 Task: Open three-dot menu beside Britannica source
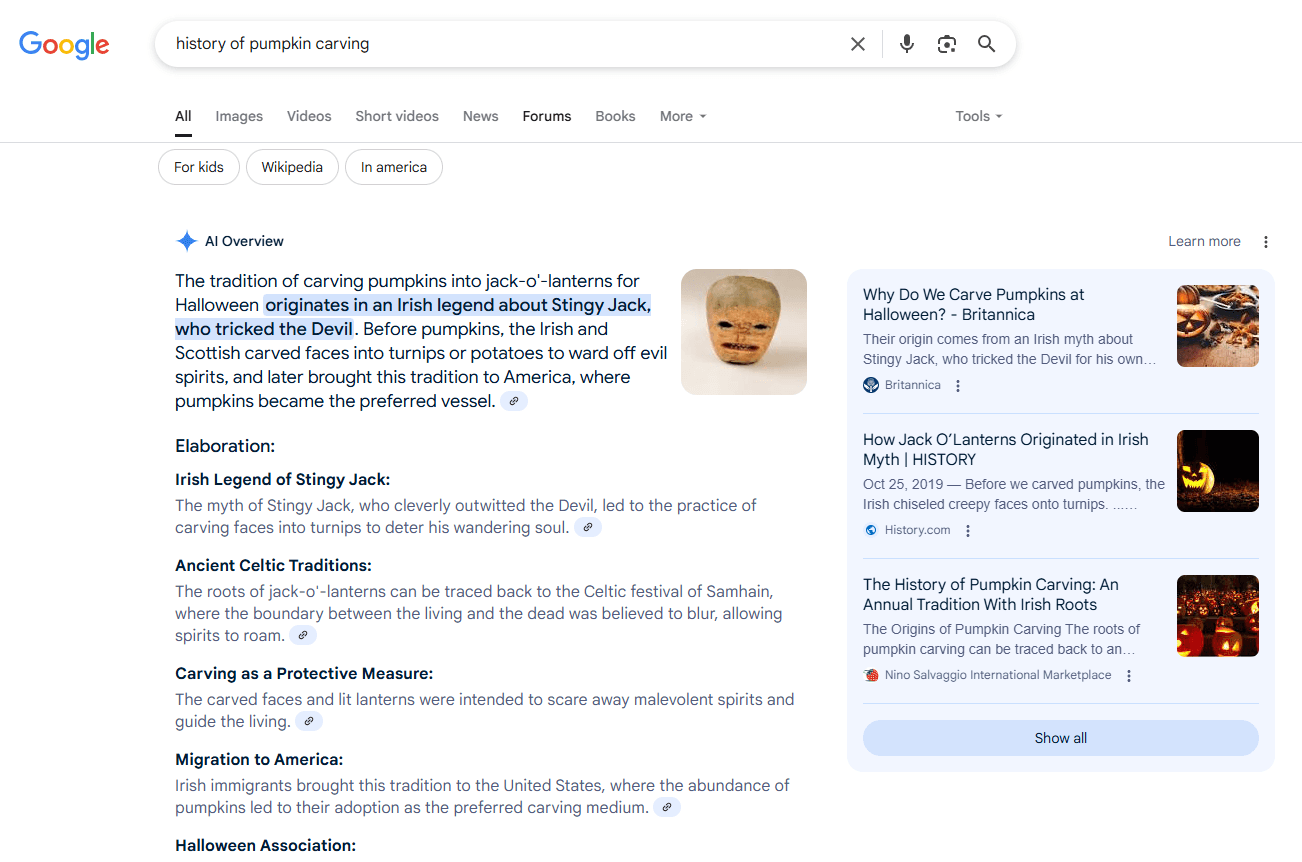point(958,386)
